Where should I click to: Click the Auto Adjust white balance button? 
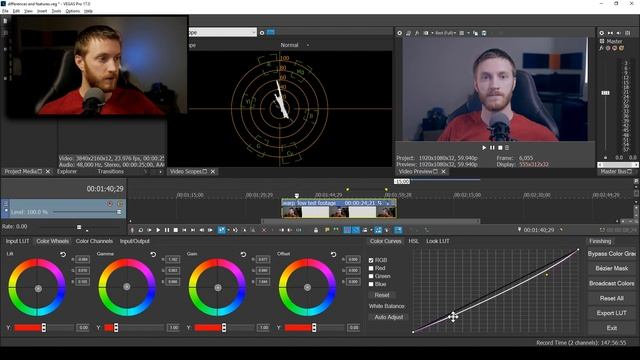(389, 317)
